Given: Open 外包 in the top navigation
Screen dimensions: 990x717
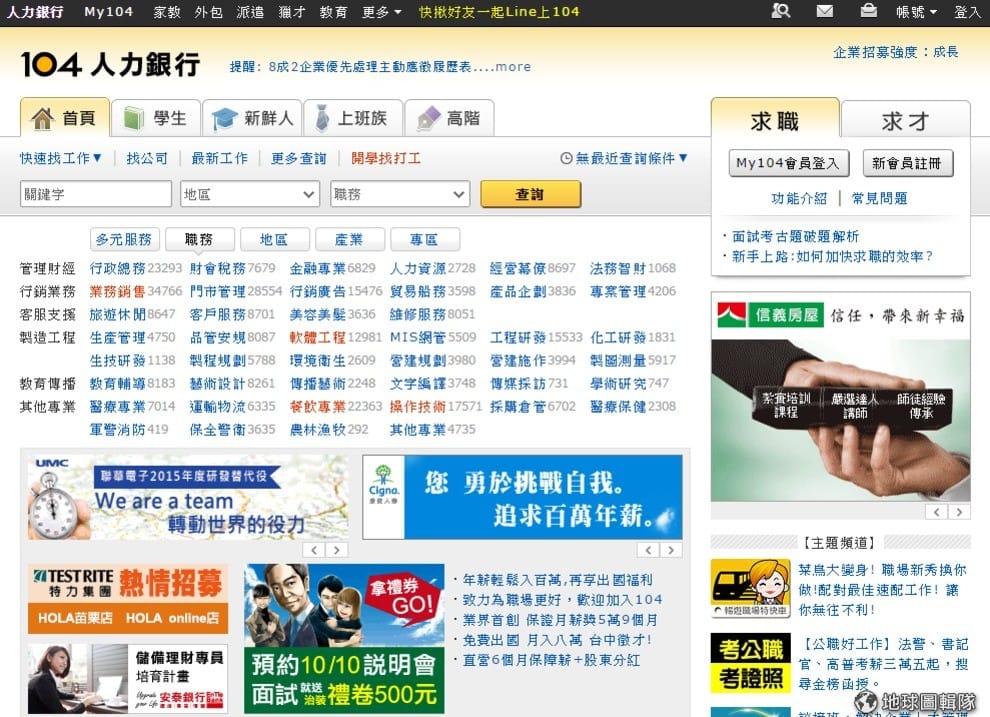Looking at the screenshot, I should (x=208, y=11).
